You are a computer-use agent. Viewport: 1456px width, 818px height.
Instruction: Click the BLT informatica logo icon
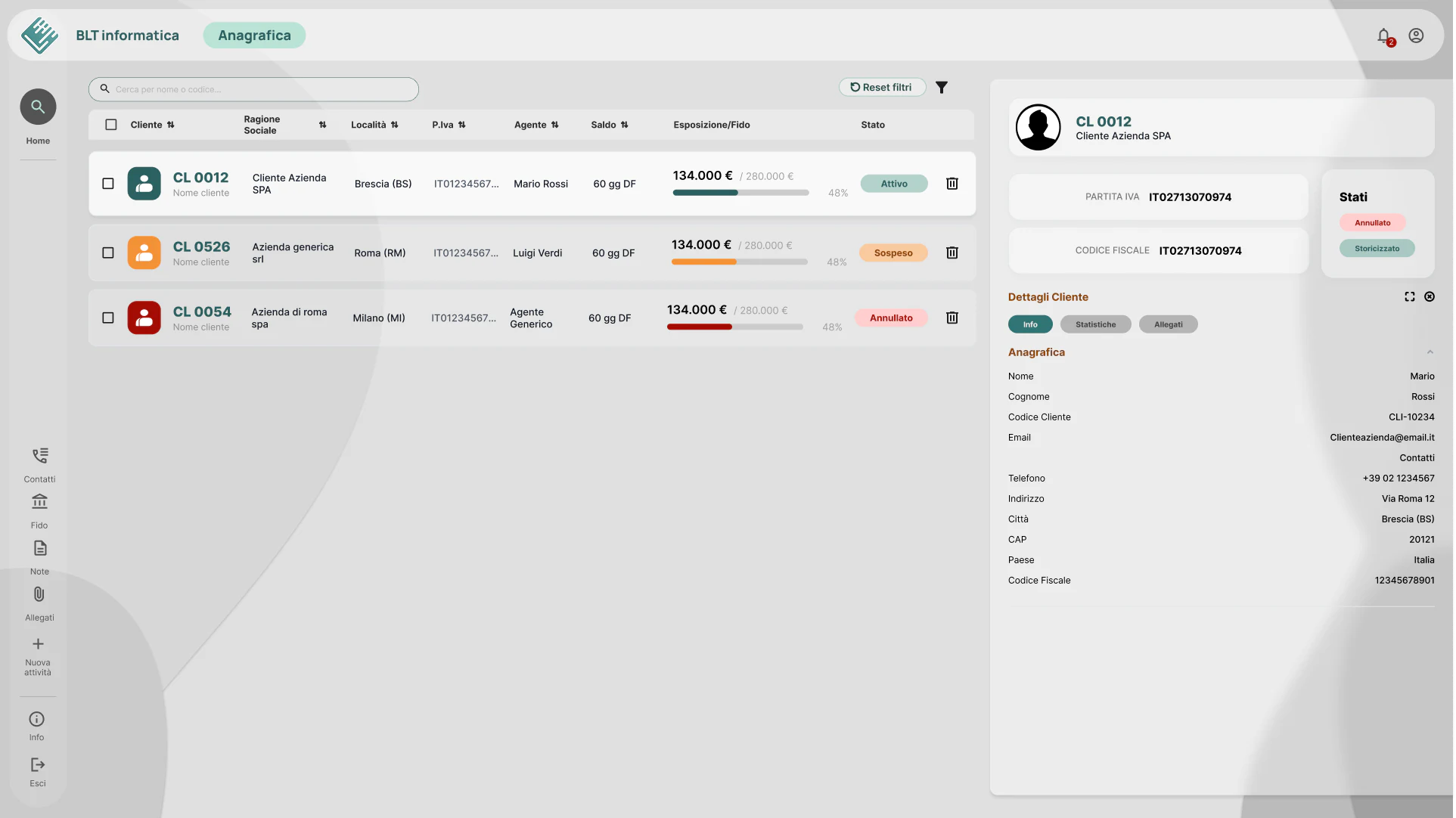pyautogui.click(x=39, y=36)
